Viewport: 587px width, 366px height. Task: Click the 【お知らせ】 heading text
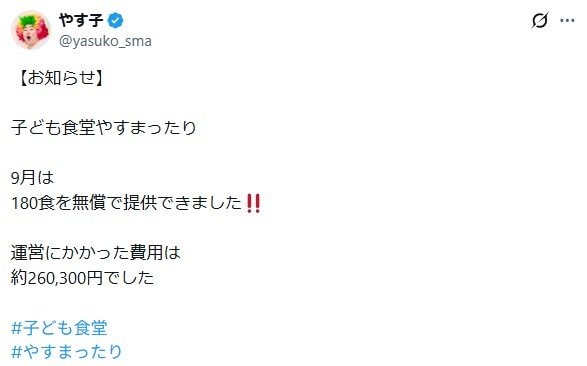(x=61, y=78)
